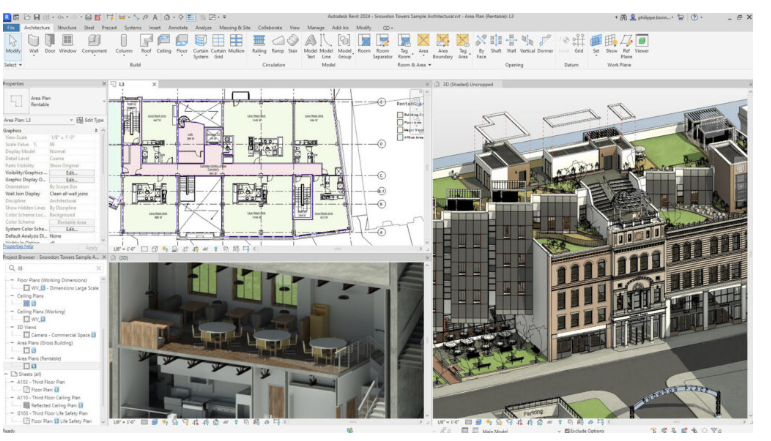Open the Area Plan L3 view dropdown
The width and height of the screenshot is (771, 441).
point(78,120)
